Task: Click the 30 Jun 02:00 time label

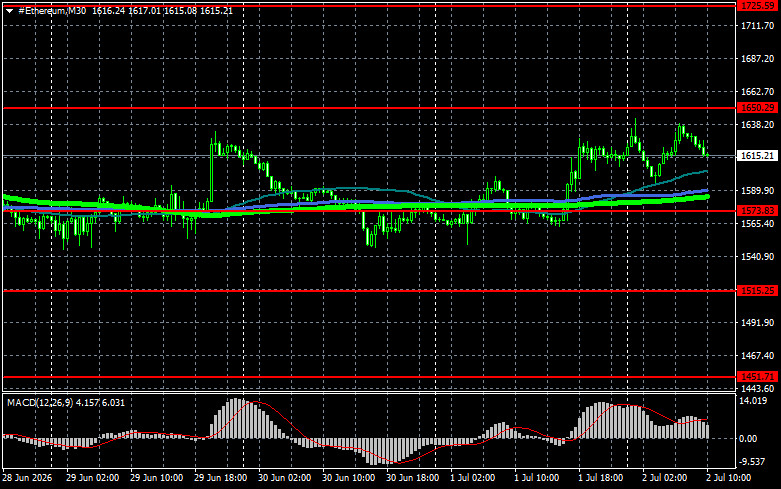Action: click(x=284, y=478)
